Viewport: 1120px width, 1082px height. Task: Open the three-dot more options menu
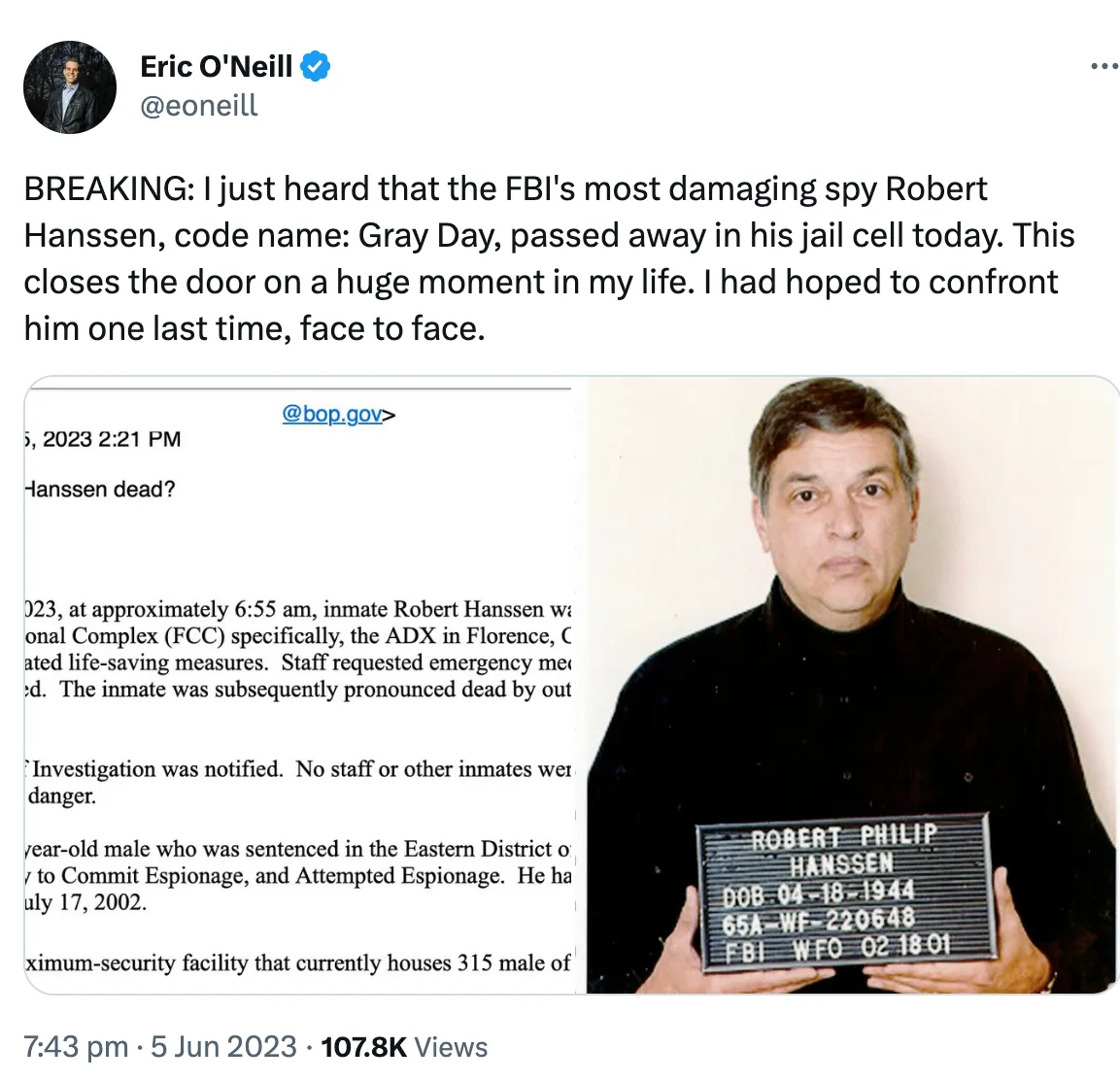pos(1104,67)
